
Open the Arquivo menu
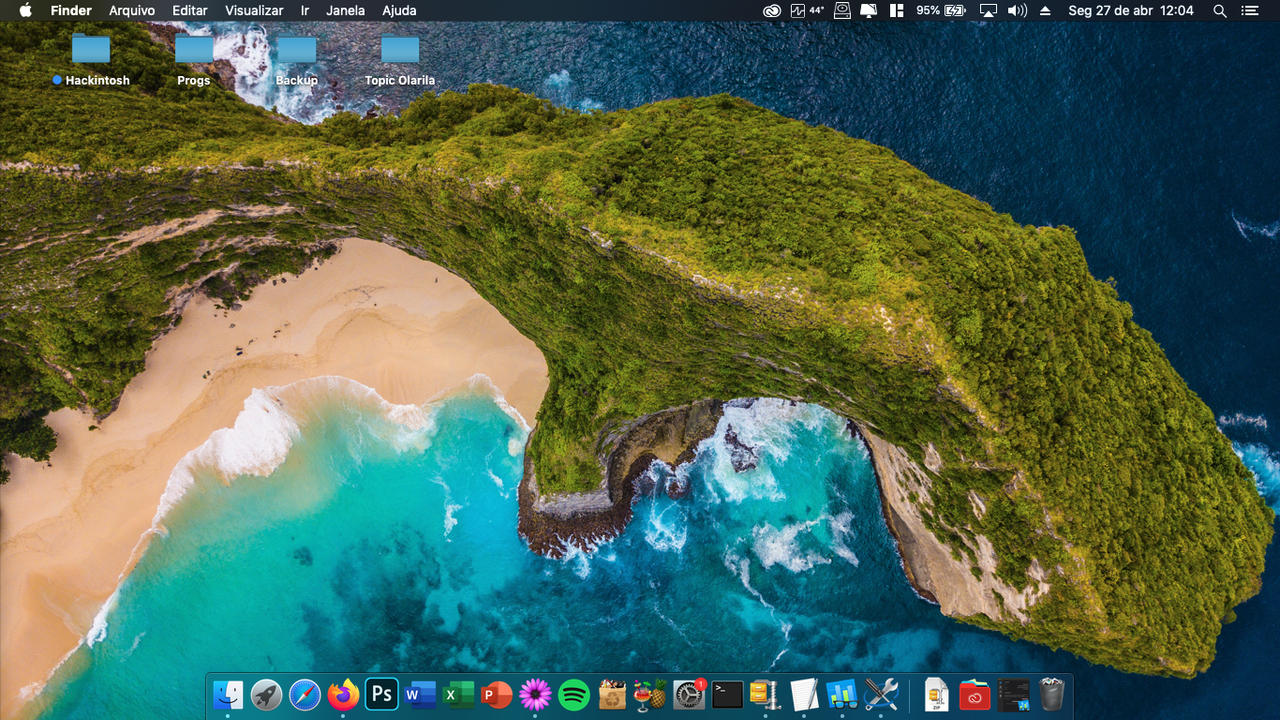tap(132, 10)
